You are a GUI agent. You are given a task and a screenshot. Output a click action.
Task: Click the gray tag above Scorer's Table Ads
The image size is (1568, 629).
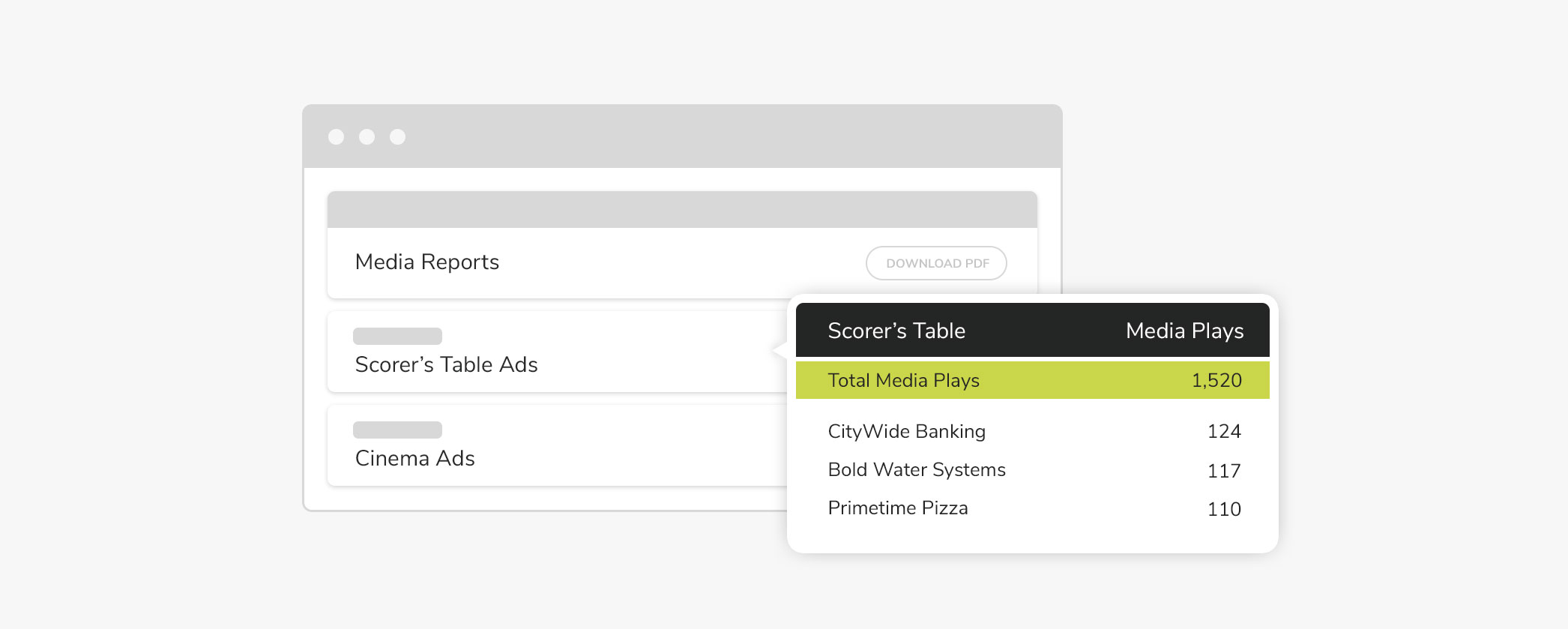click(x=397, y=336)
